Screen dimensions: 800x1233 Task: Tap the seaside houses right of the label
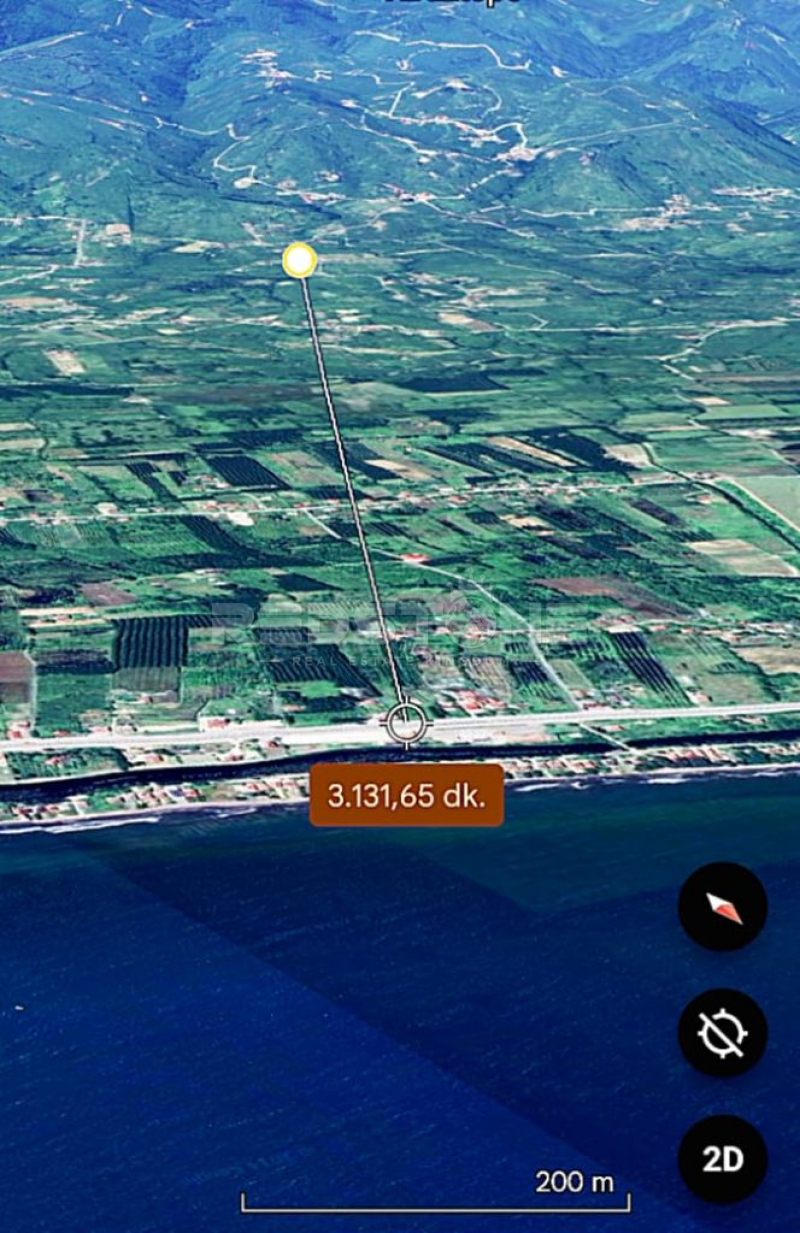click(600, 768)
